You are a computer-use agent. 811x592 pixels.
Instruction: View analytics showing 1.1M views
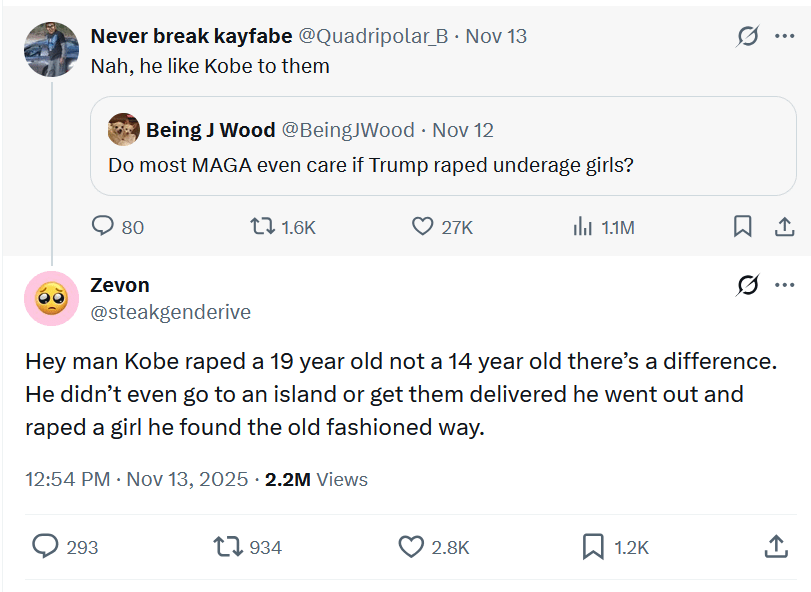tap(583, 227)
